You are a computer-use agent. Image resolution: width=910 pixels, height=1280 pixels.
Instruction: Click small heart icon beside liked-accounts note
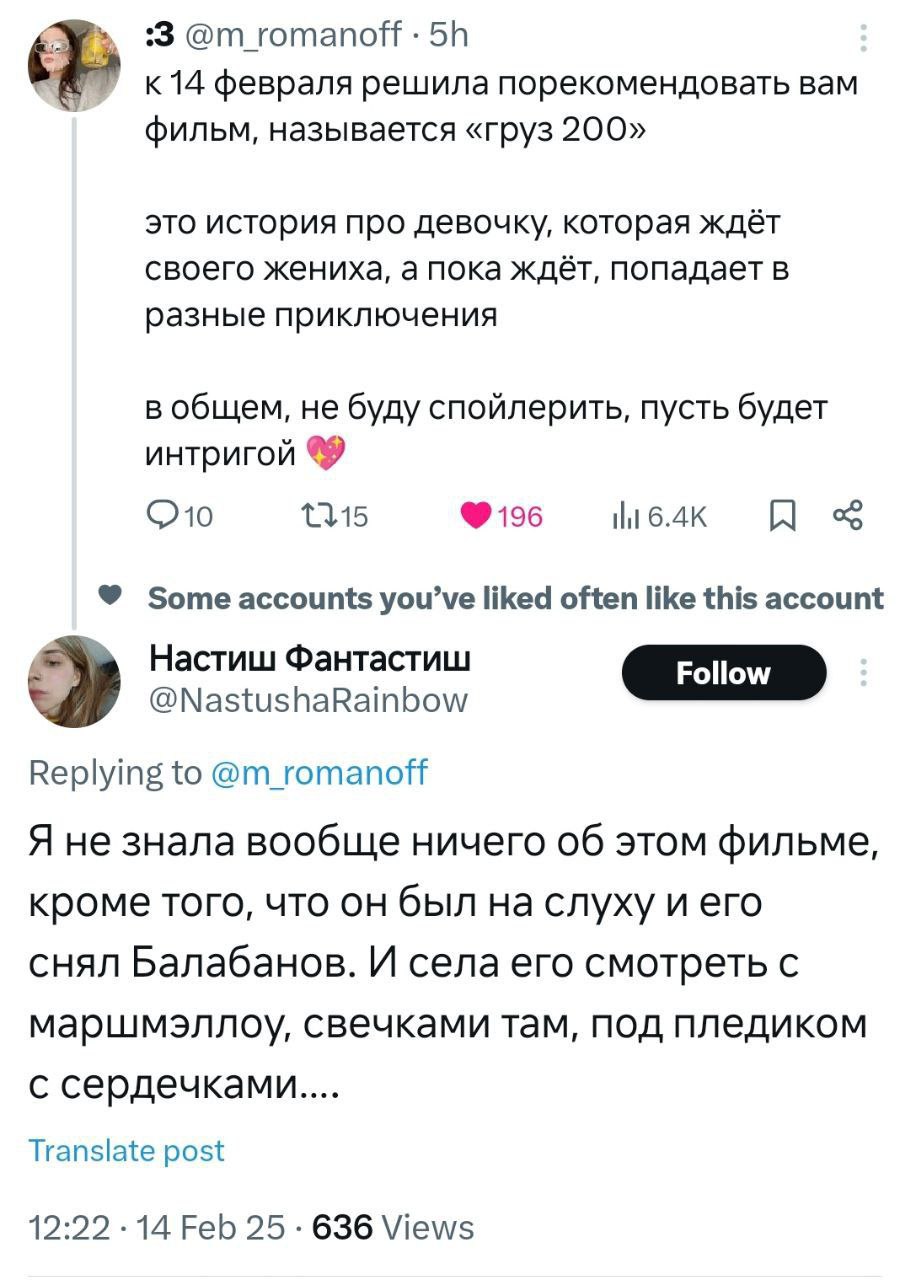[x=115, y=597]
